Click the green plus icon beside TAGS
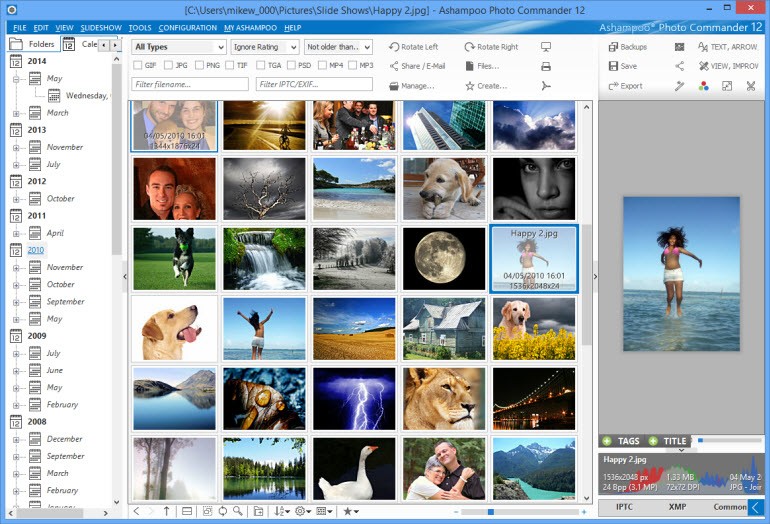The height and width of the screenshot is (524, 770). [x=607, y=441]
